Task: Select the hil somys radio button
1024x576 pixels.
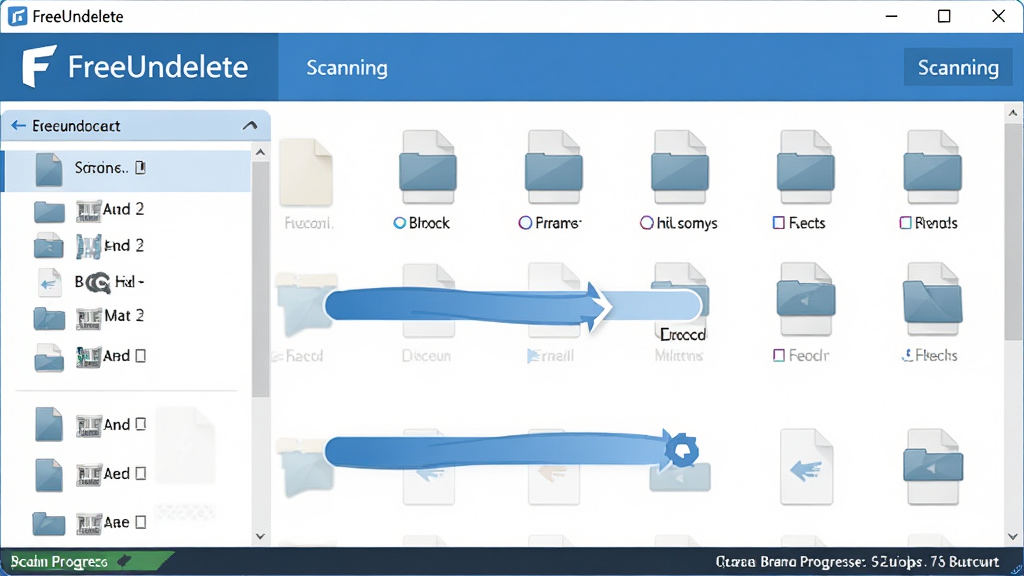Action: click(647, 223)
